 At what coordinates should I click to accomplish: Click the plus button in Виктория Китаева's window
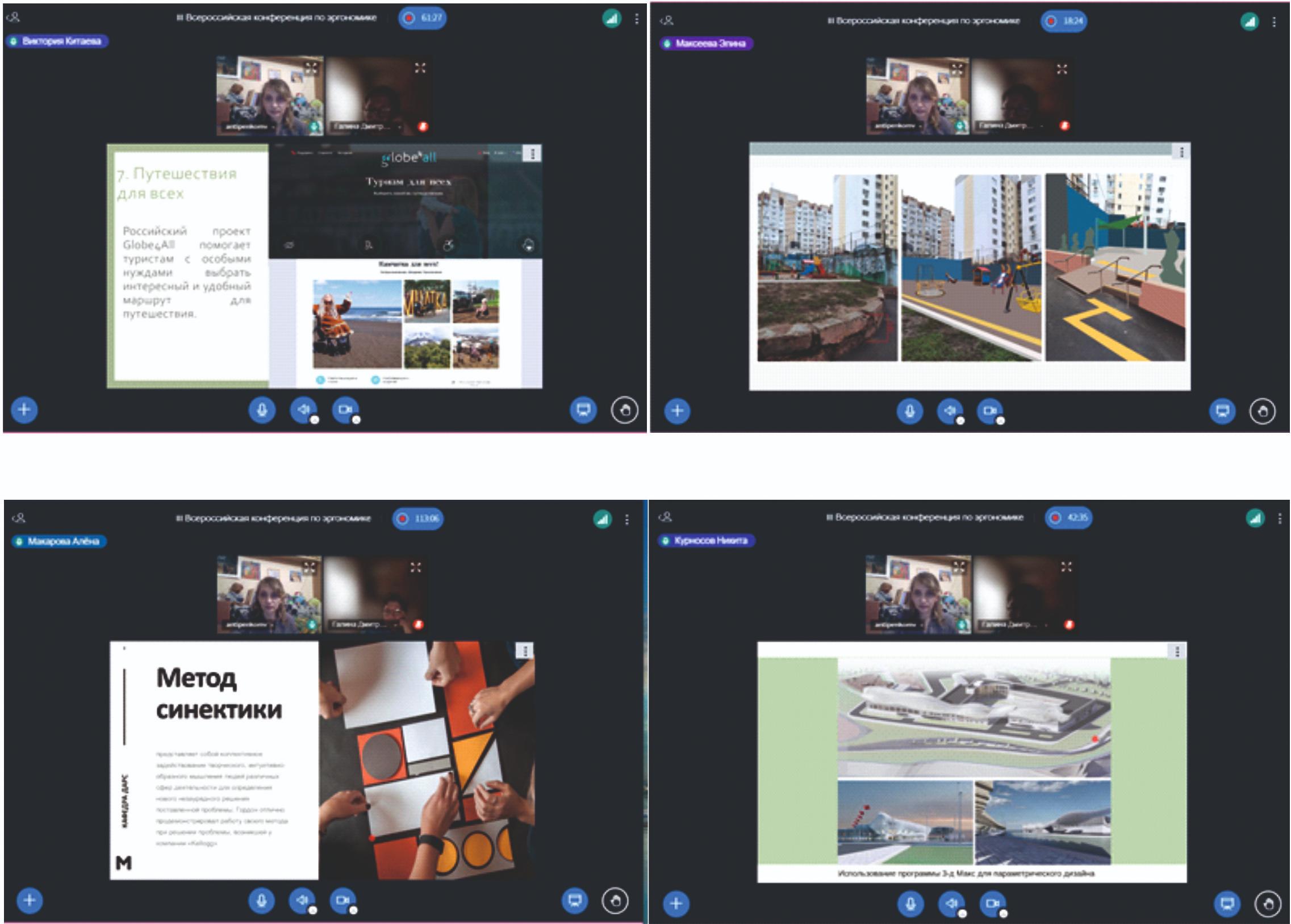pos(24,409)
